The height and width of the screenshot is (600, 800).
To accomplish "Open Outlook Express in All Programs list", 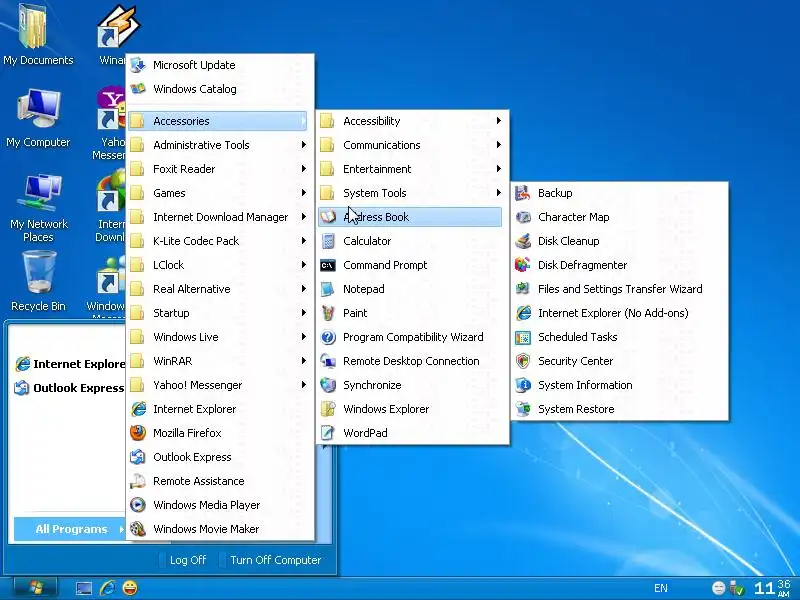I will click(218, 457).
